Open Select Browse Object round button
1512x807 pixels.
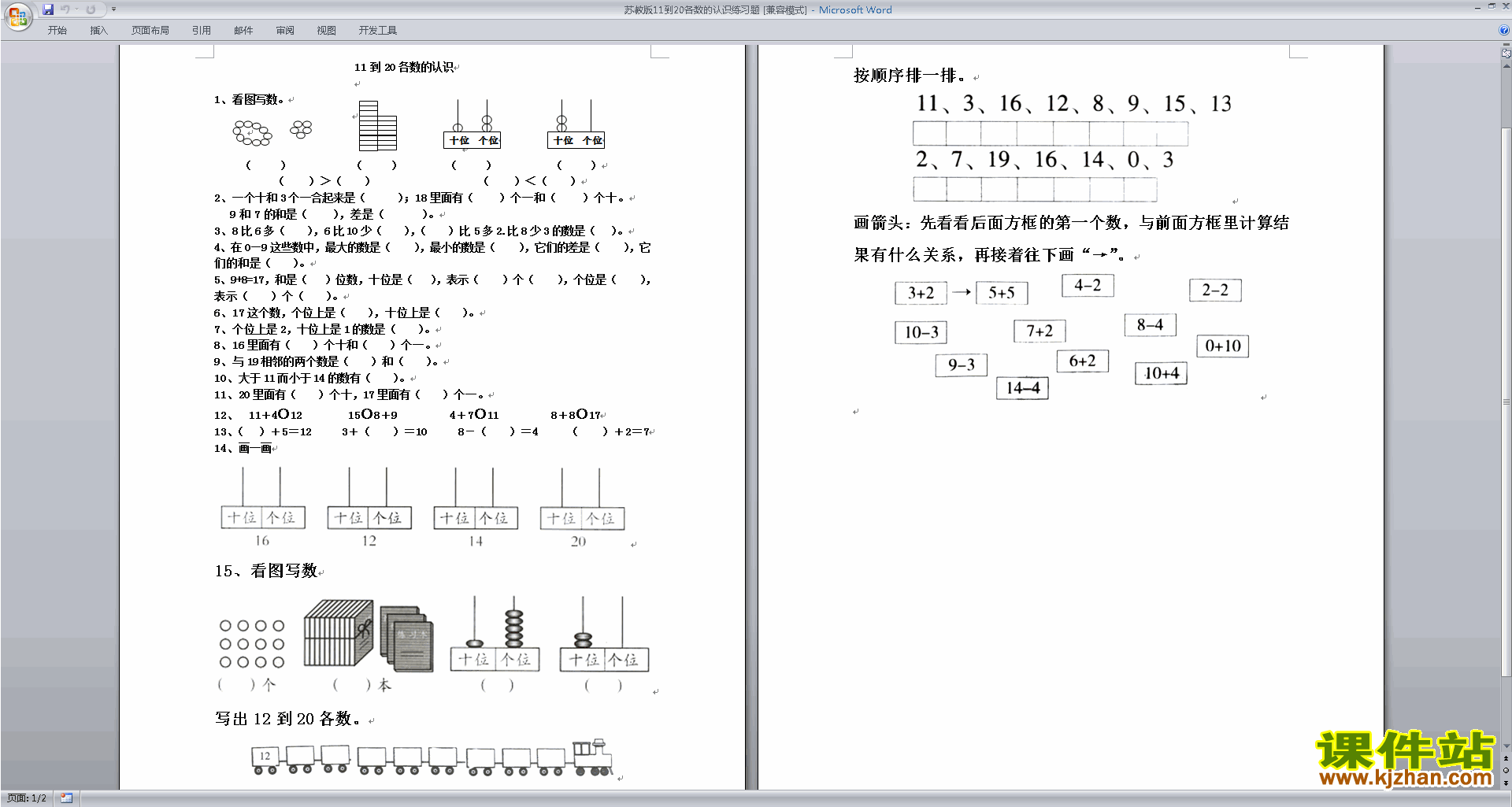(1506, 771)
